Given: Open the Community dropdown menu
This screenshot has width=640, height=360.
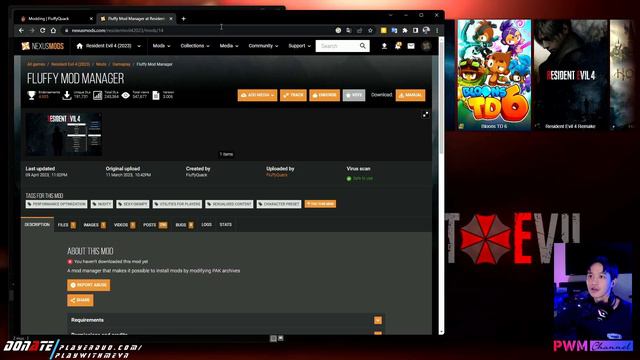Looking at the screenshot, I should 263,46.
